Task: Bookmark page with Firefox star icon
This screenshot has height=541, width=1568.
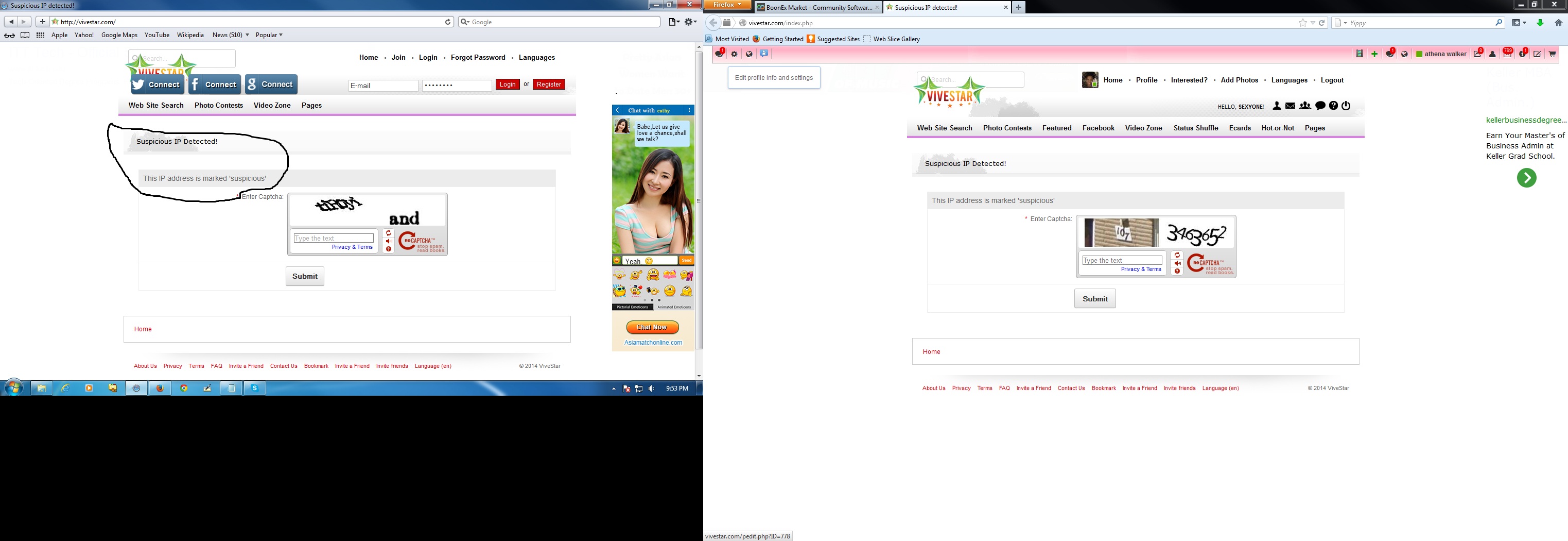Action: pos(1302,23)
